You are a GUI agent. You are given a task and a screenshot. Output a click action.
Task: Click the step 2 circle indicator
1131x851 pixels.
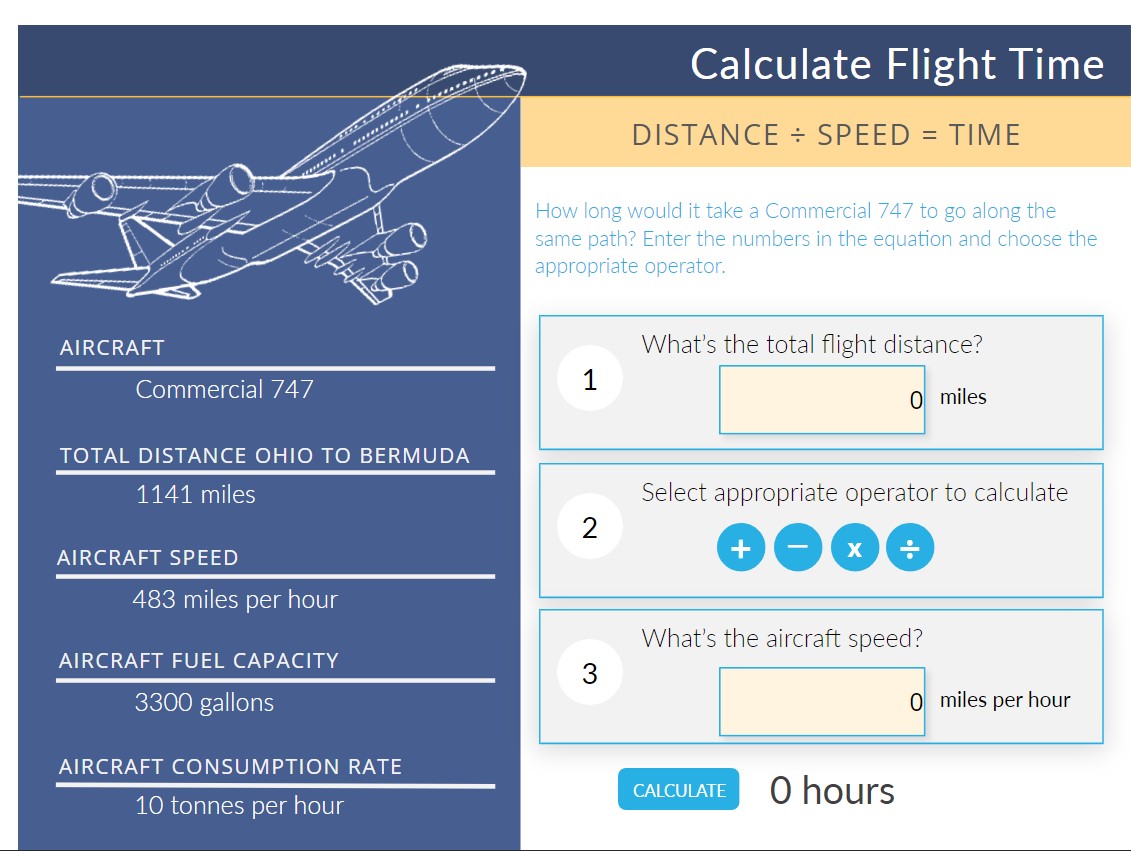point(590,525)
